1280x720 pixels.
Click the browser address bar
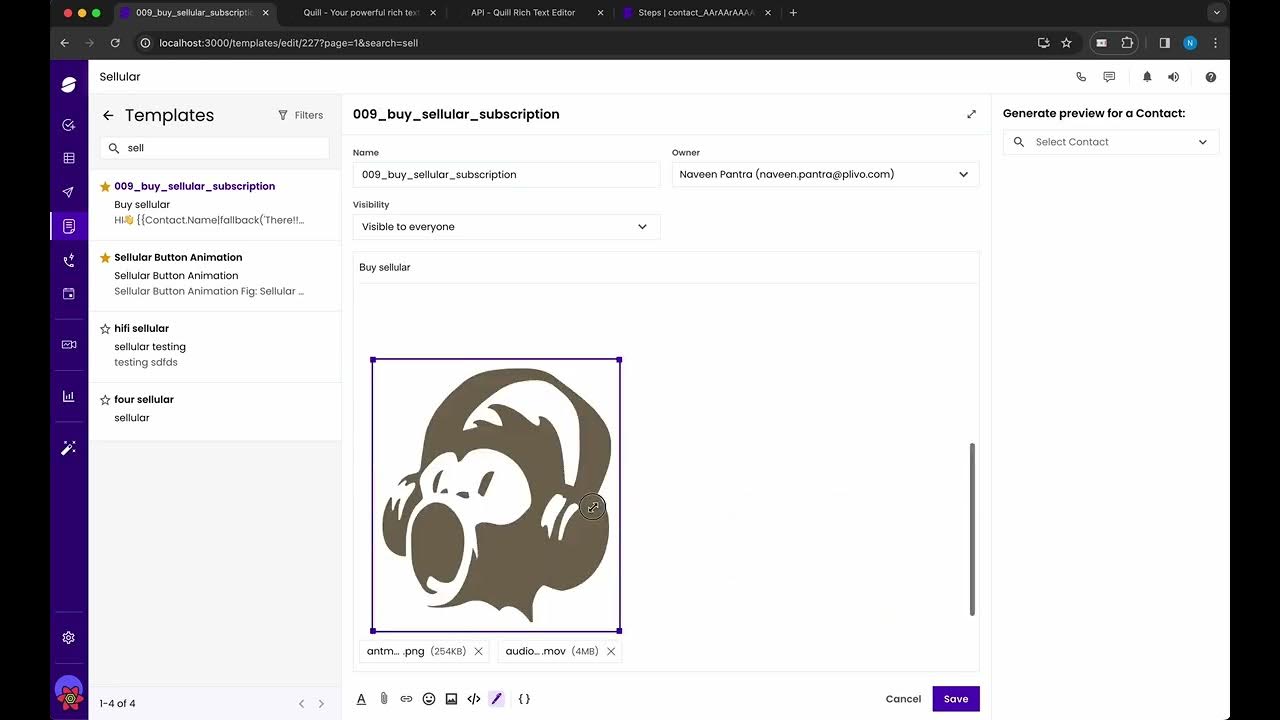[590, 43]
